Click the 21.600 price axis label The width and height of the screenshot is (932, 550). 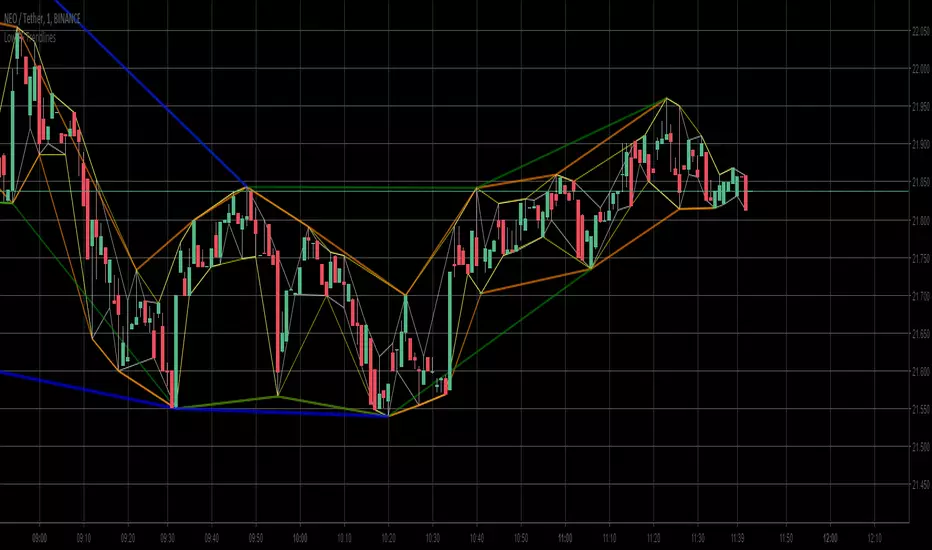click(921, 372)
